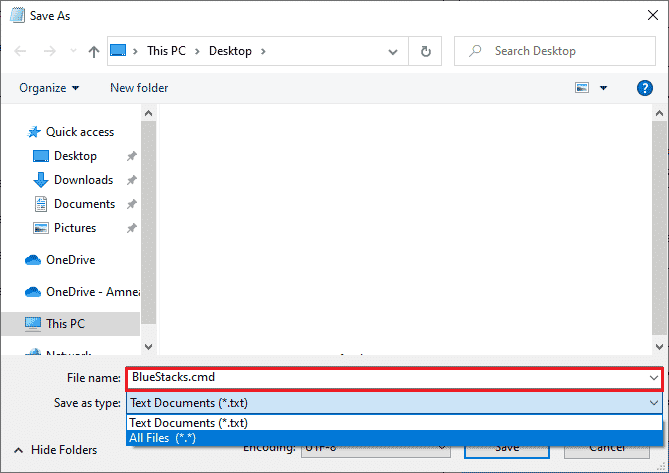Image resolution: width=669 pixels, height=473 pixels.
Task: Click the forward navigation arrow
Action: click(x=49, y=51)
